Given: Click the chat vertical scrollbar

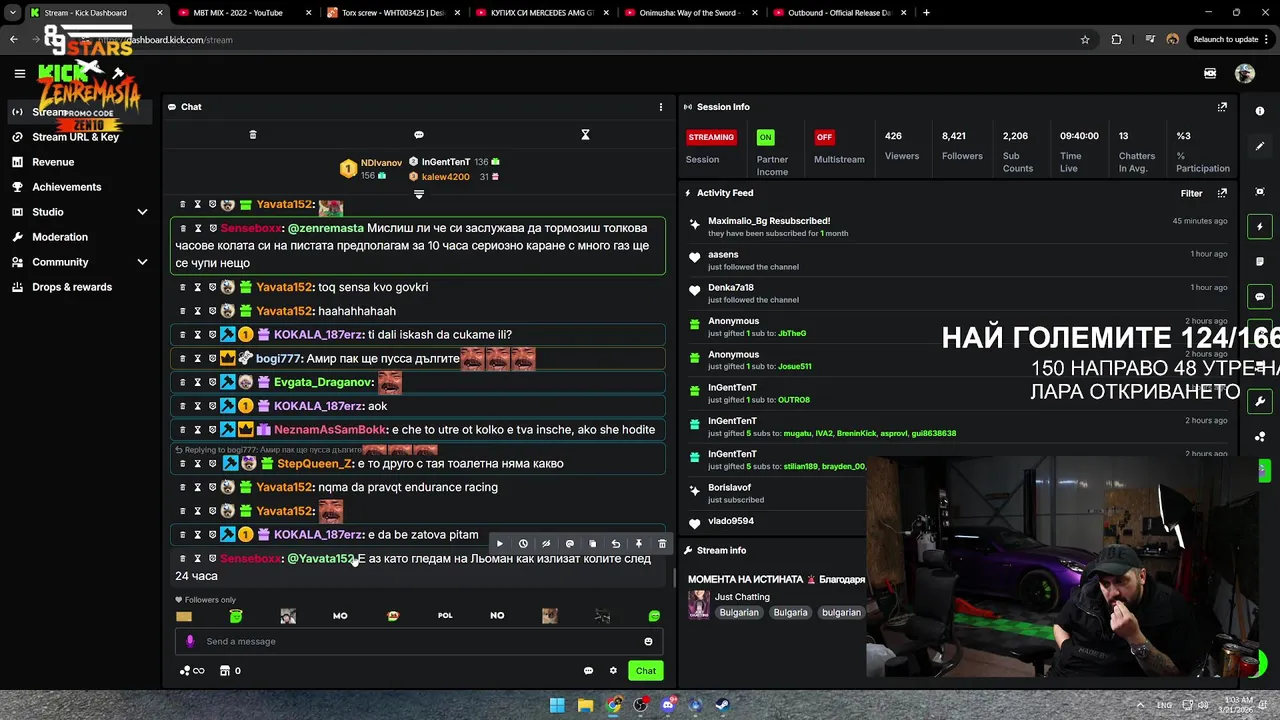Looking at the screenshot, I should pyautogui.click(x=673, y=578).
